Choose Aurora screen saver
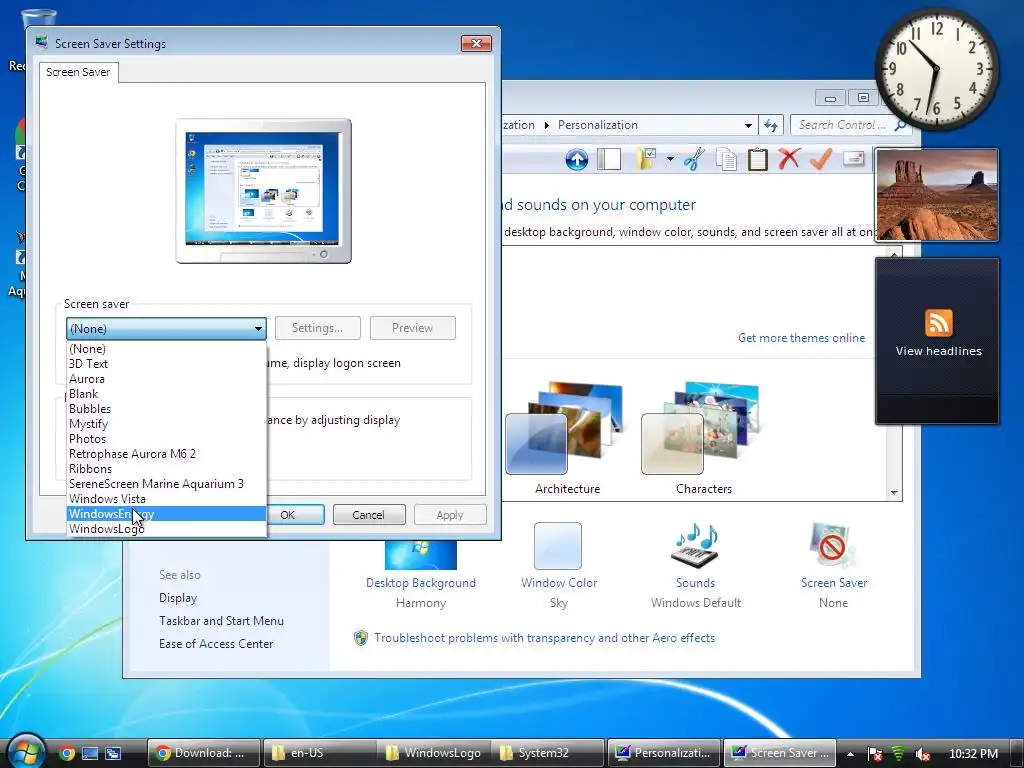This screenshot has height=768, width=1024. [166, 379]
